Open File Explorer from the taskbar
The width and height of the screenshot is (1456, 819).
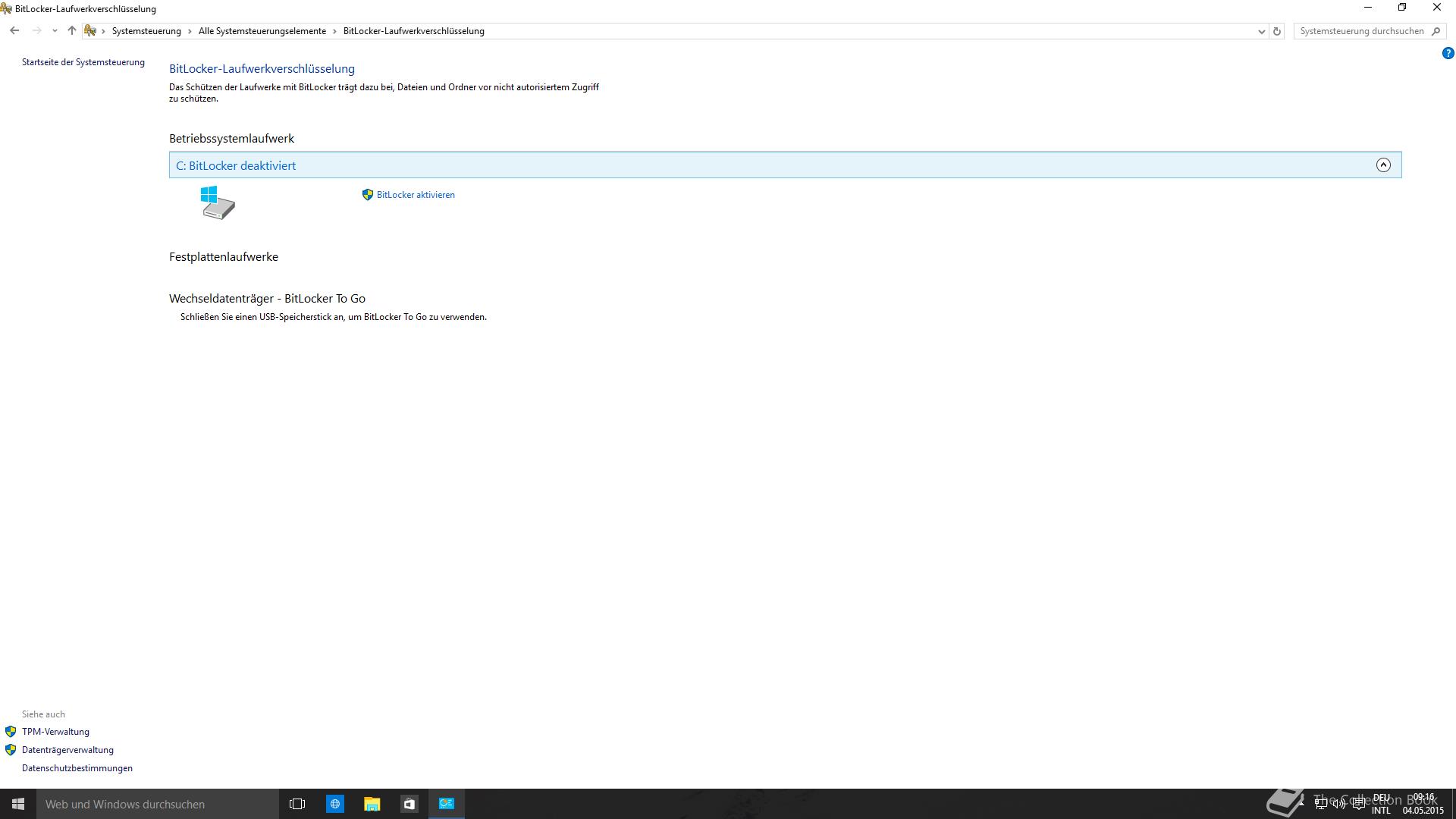372,804
